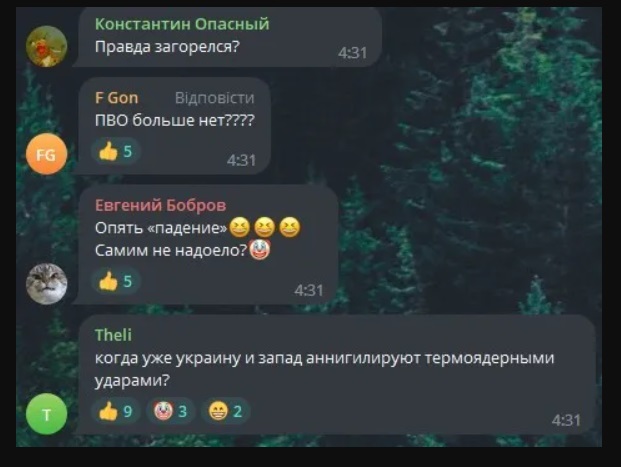Open F Gon's profile name
The image size is (621, 467).
pos(116,98)
